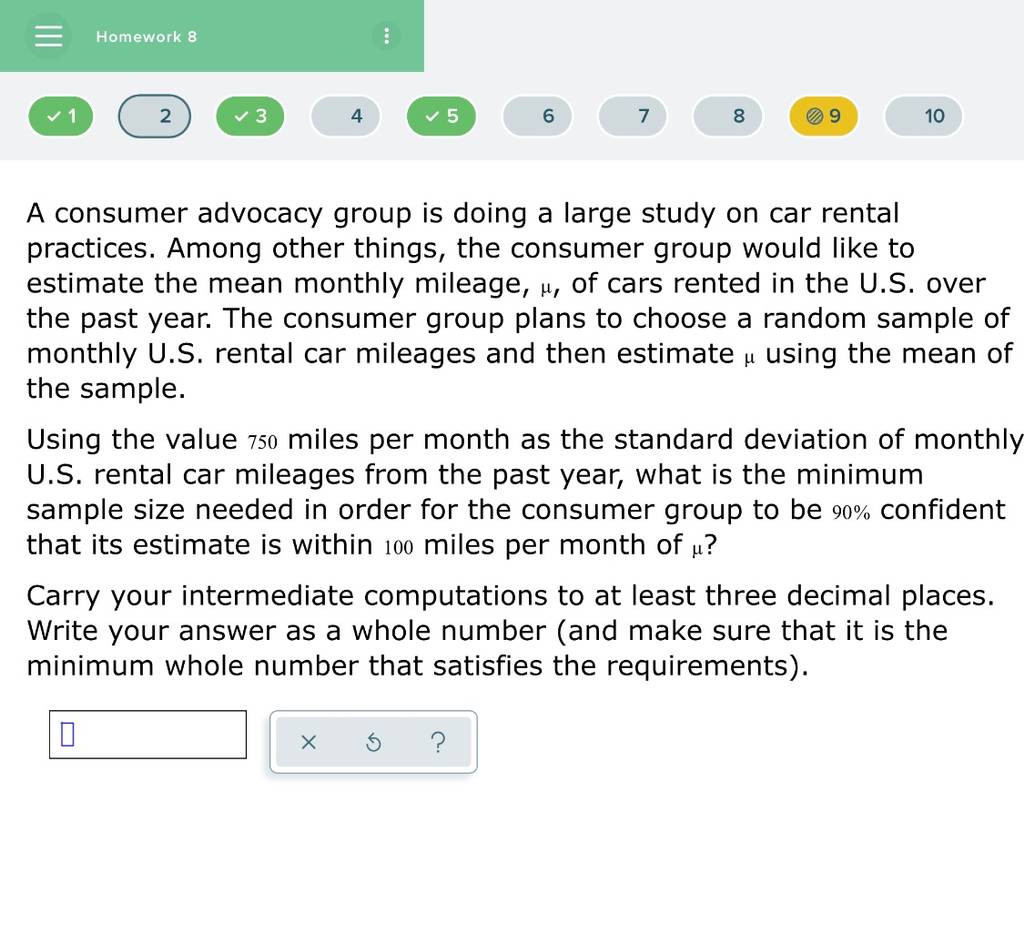Click the checkmark on question 5 pill
The image size is (1024, 925).
click(432, 116)
